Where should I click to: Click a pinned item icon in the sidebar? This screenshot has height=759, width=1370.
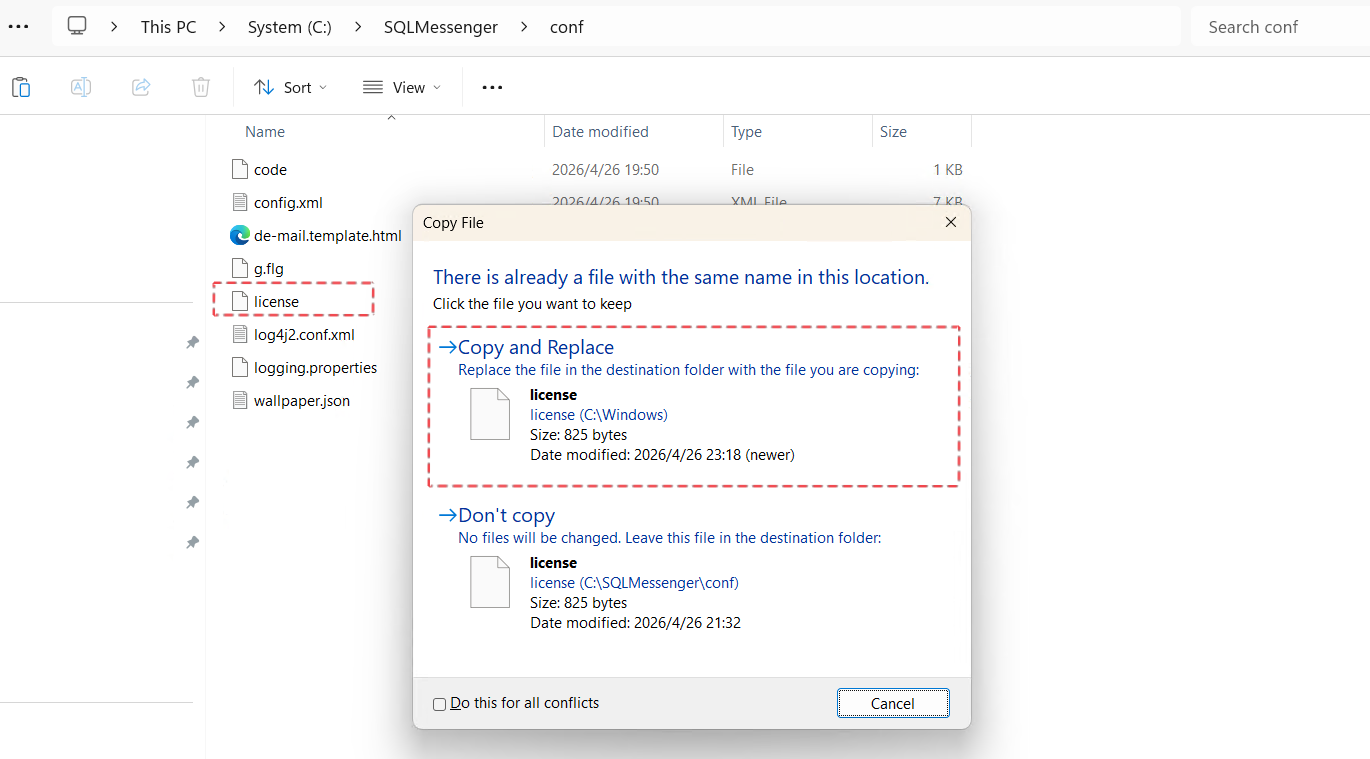(x=192, y=342)
